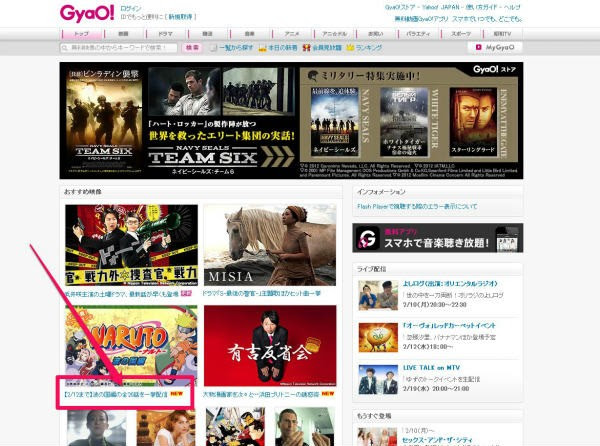Open the LIVE TALK on MTV link

click(x=431, y=368)
